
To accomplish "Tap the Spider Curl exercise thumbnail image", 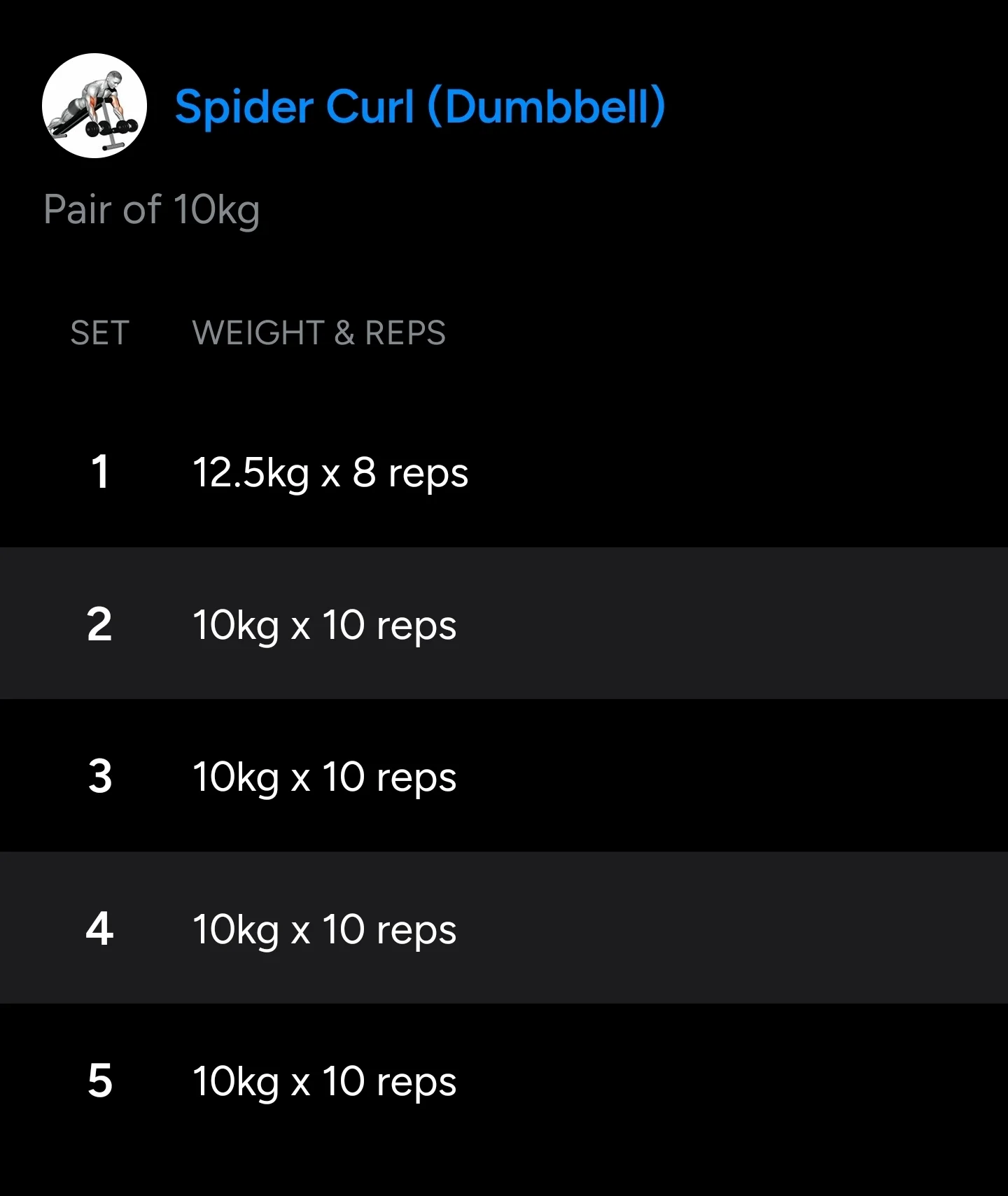I will (x=94, y=106).
